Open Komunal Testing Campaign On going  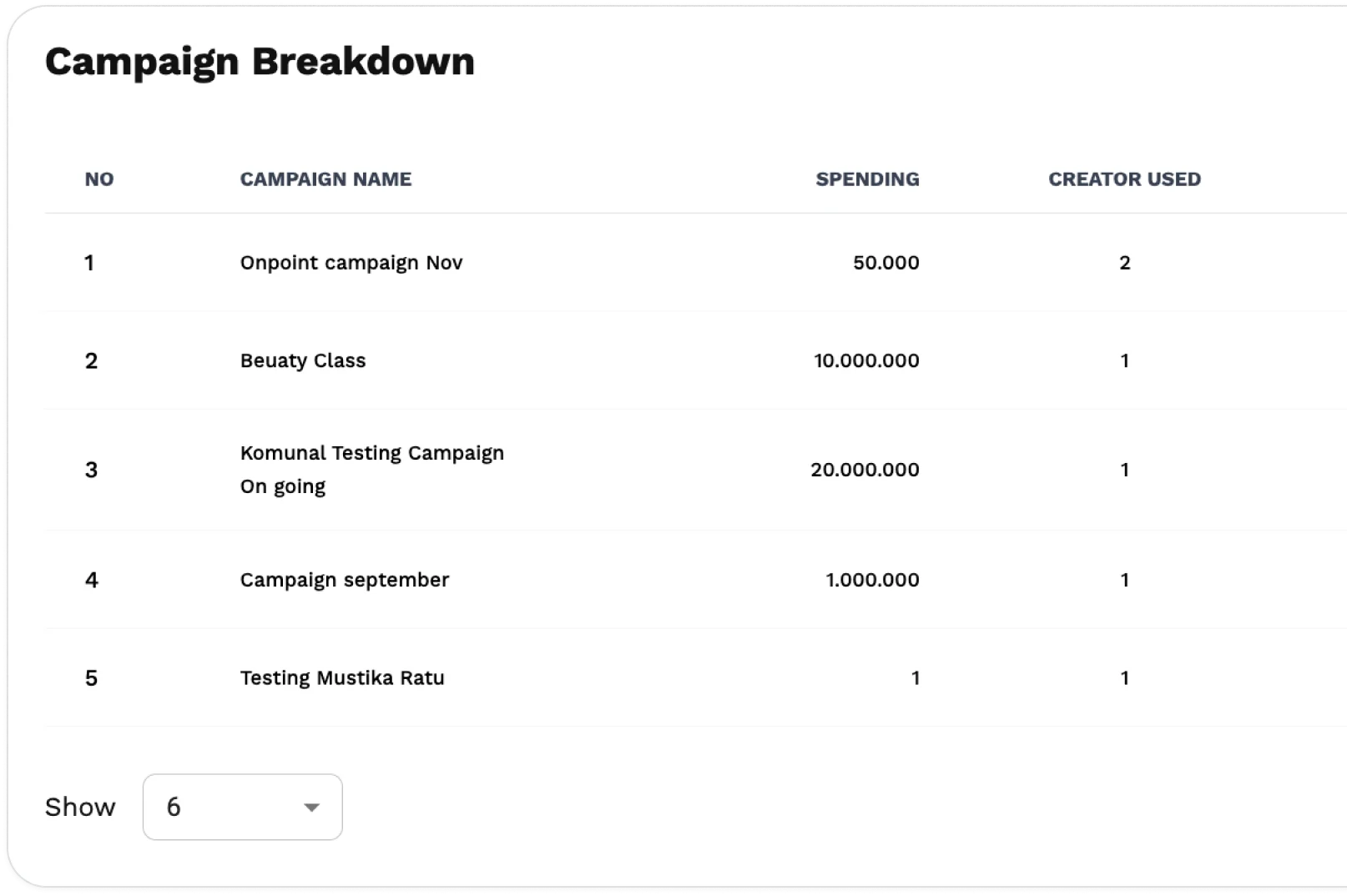point(372,470)
